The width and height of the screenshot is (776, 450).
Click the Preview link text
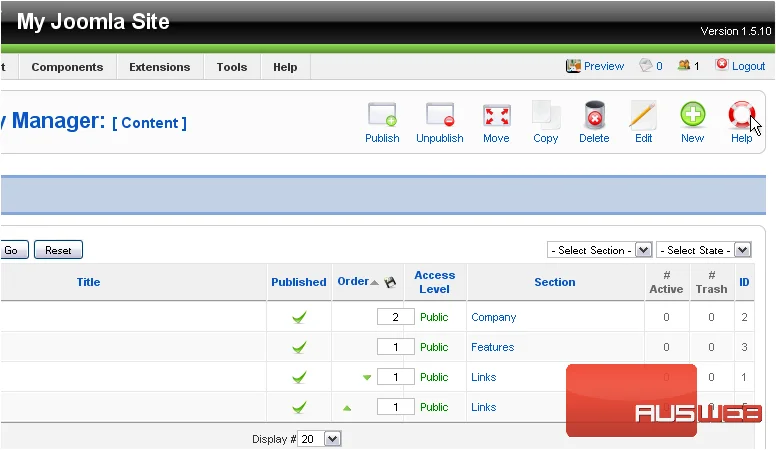[604, 66]
